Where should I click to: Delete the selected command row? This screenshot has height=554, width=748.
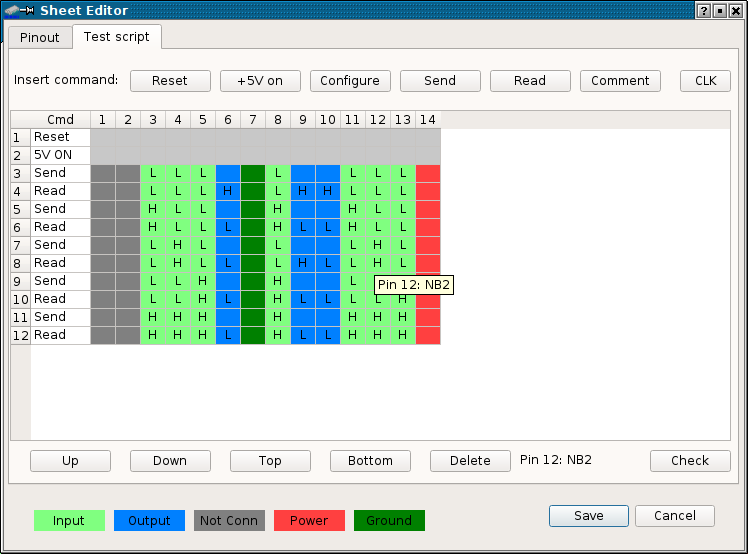click(470, 461)
